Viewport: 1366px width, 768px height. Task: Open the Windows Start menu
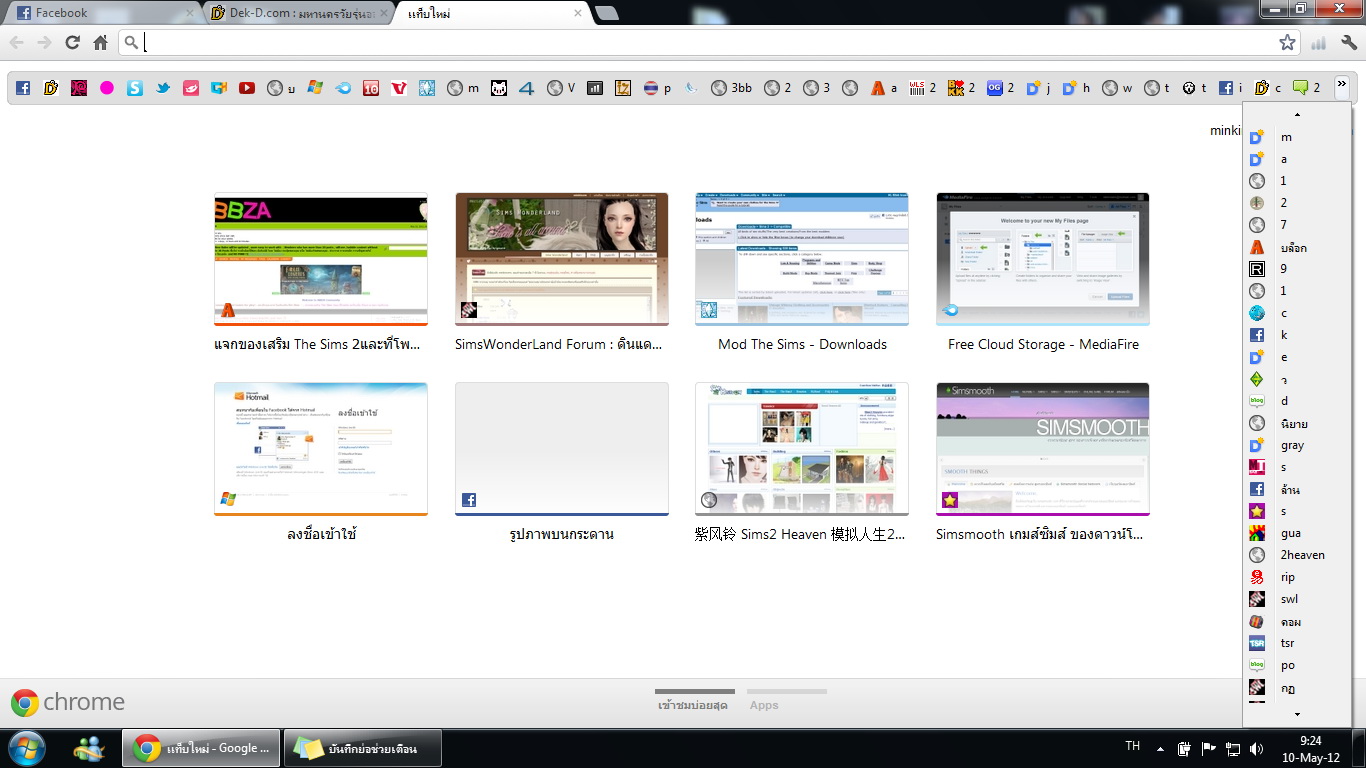26,748
